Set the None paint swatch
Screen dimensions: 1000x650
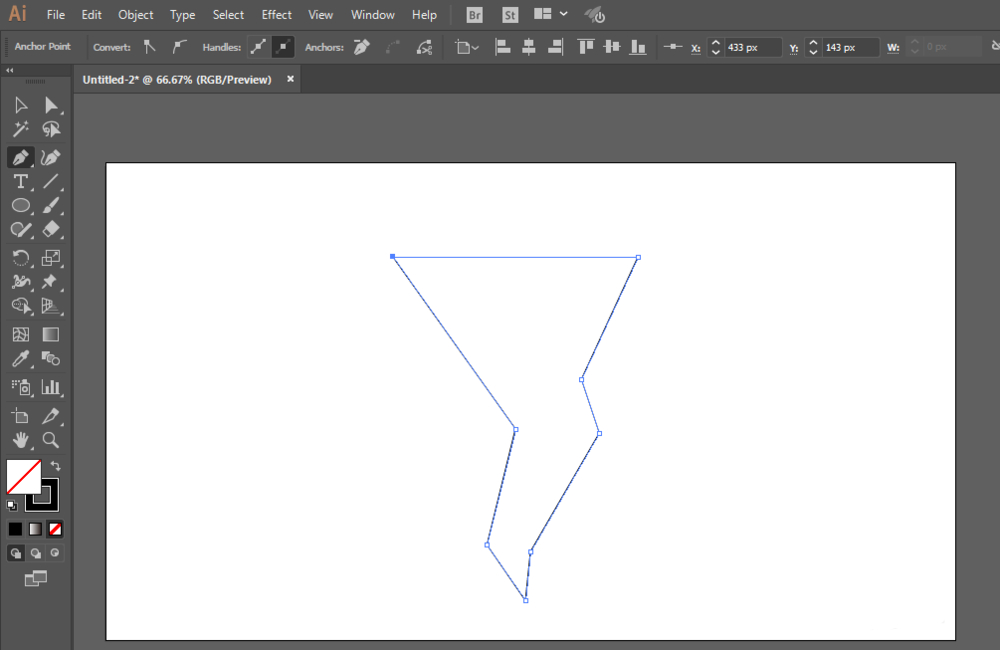click(55, 529)
